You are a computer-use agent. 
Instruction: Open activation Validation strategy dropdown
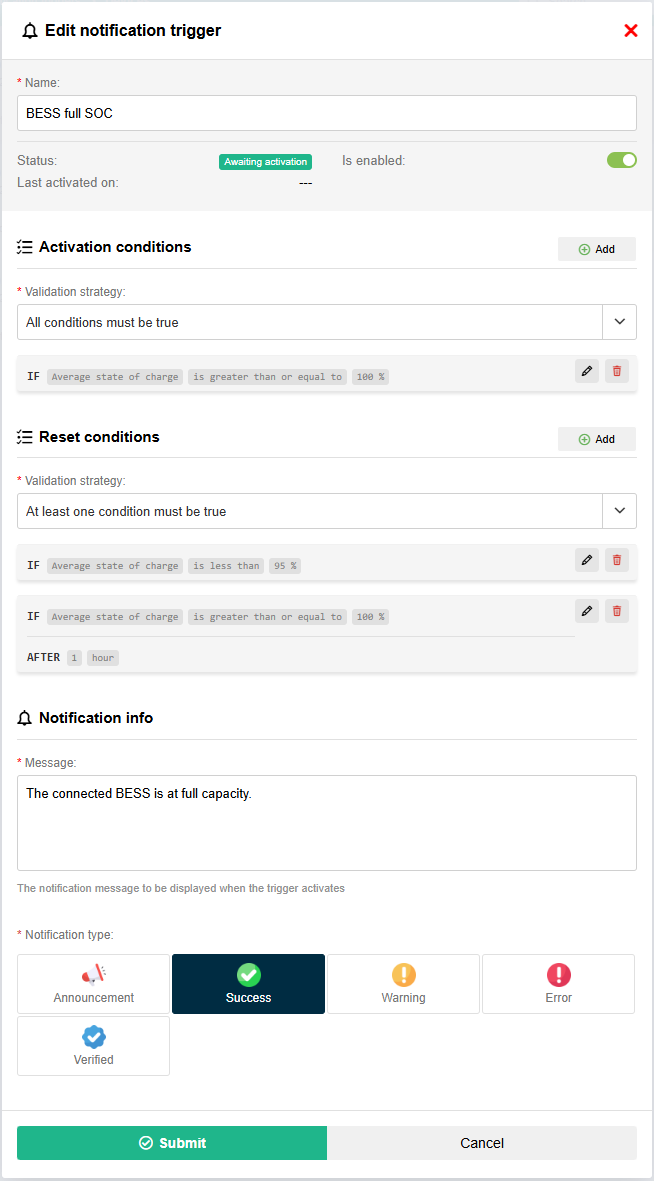[x=619, y=322]
